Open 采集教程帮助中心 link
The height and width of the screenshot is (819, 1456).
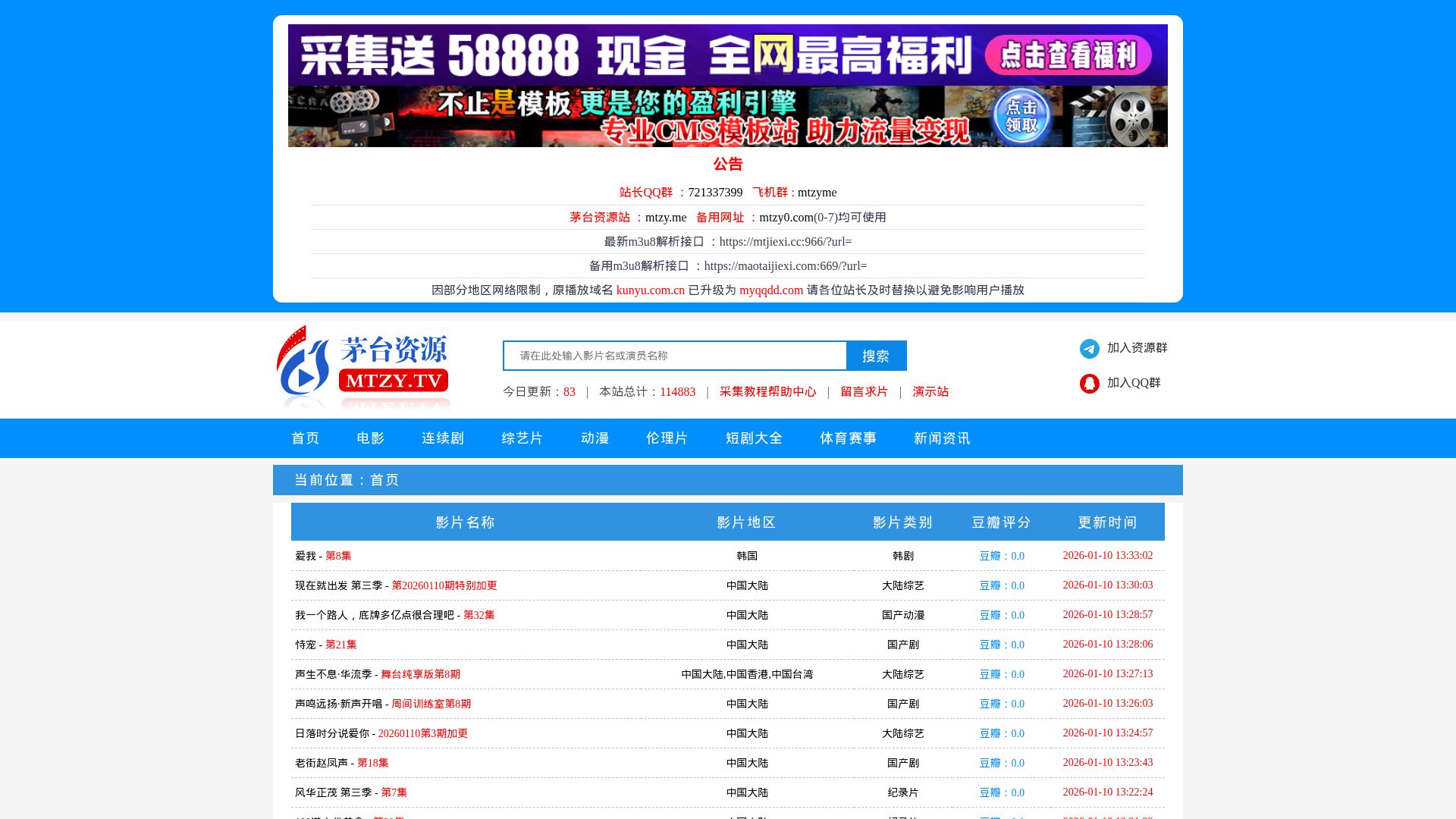[x=767, y=392]
